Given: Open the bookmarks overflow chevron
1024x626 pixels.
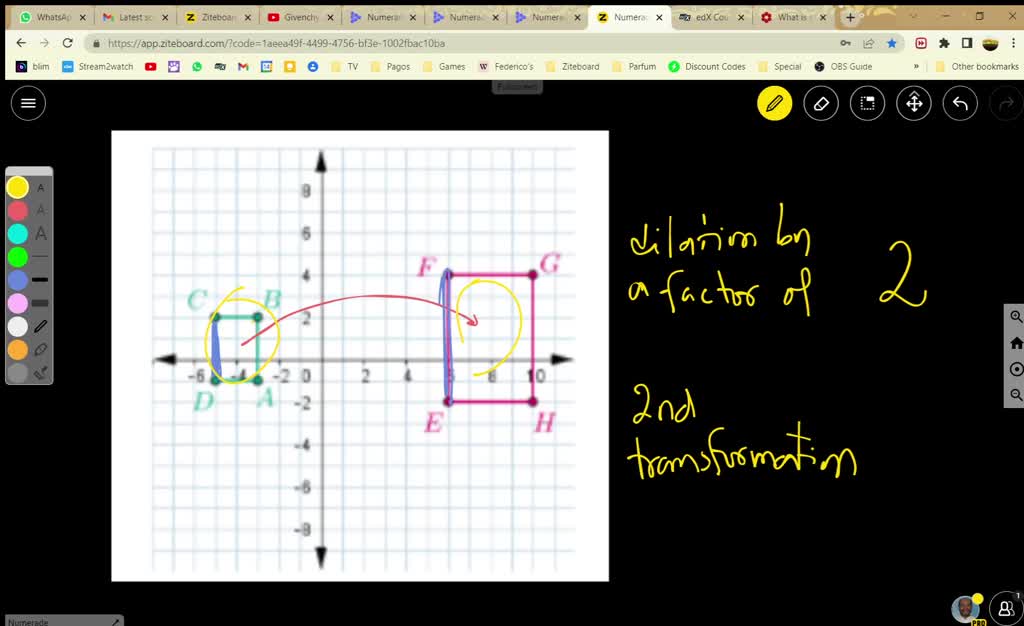Looking at the screenshot, I should (915, 66).
